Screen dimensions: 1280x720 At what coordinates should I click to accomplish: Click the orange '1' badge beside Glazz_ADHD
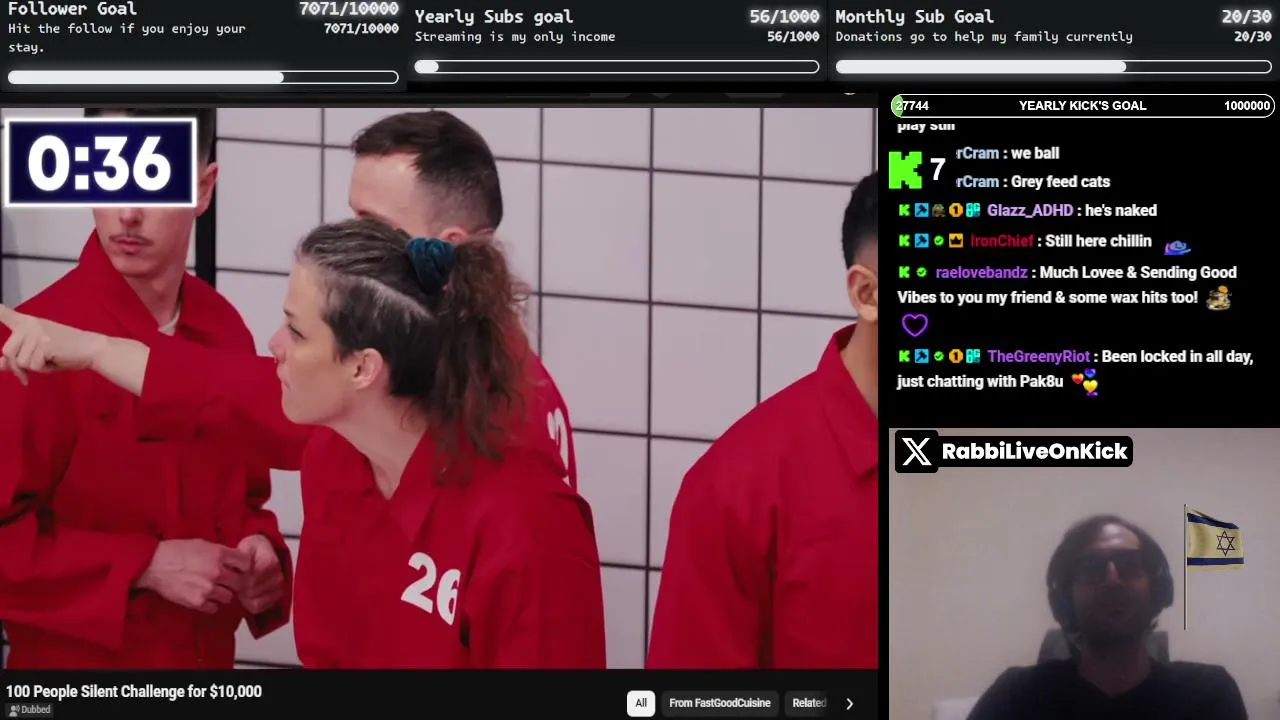[x=955, y=211]
